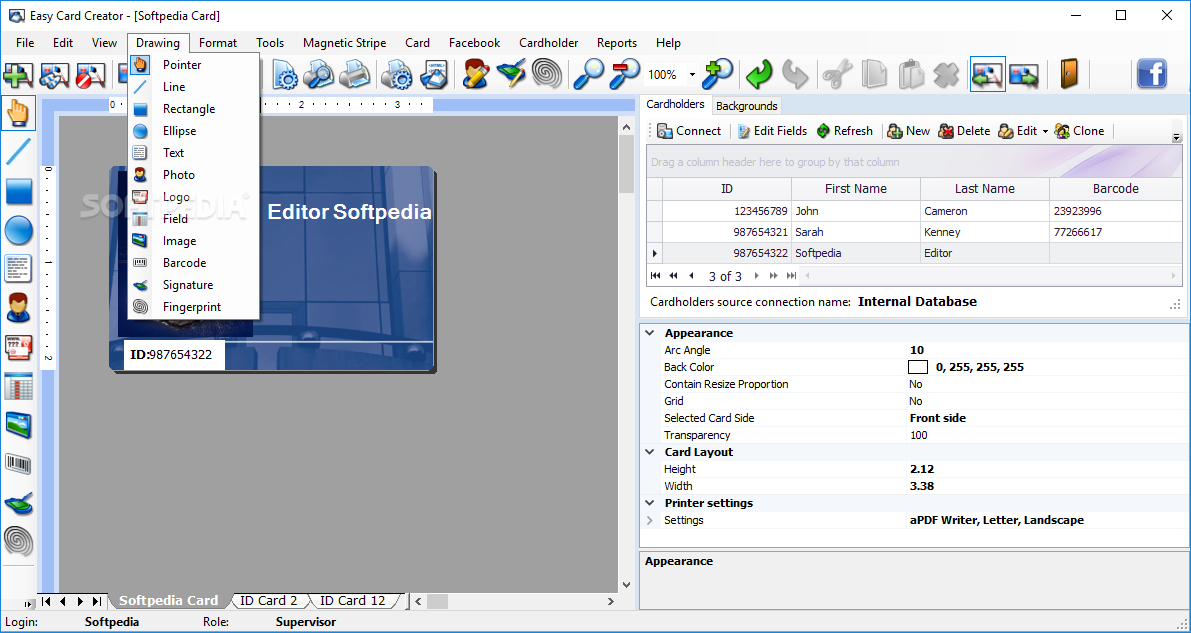Select the cell 'Cameron'

click(x=984, y=211)
